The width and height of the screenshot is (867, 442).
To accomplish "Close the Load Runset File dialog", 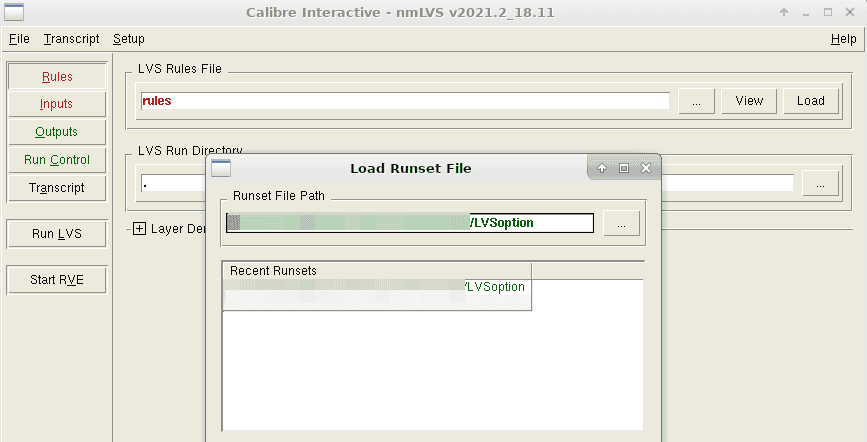I will tap(646, 168).
